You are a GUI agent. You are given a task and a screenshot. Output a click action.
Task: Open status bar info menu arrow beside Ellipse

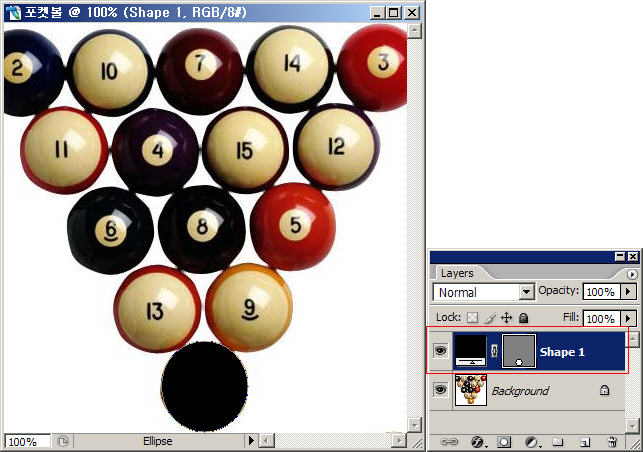click(x=251, y=441)
